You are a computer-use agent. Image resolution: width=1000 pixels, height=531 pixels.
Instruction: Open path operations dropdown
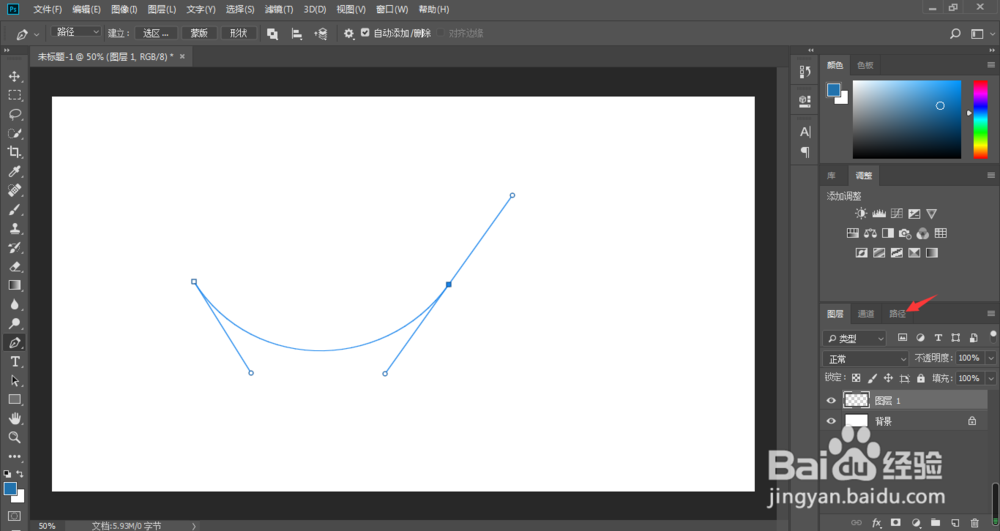(272, 34)
